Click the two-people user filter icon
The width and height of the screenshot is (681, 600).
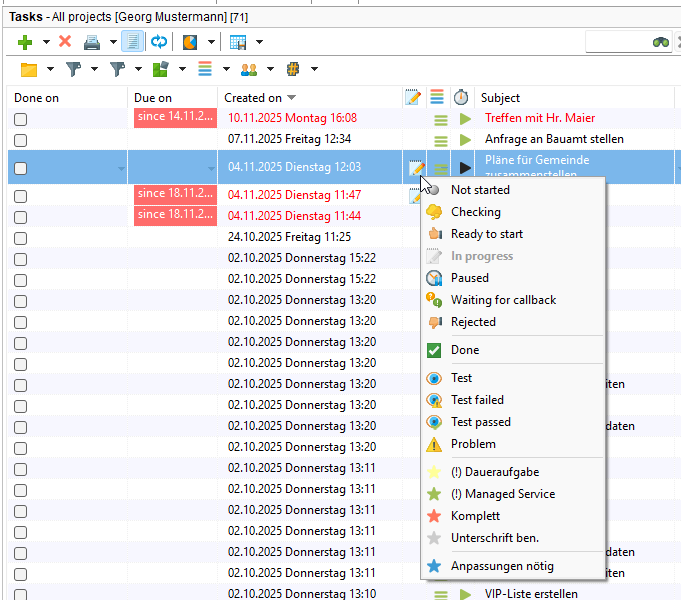click(248, 69)
